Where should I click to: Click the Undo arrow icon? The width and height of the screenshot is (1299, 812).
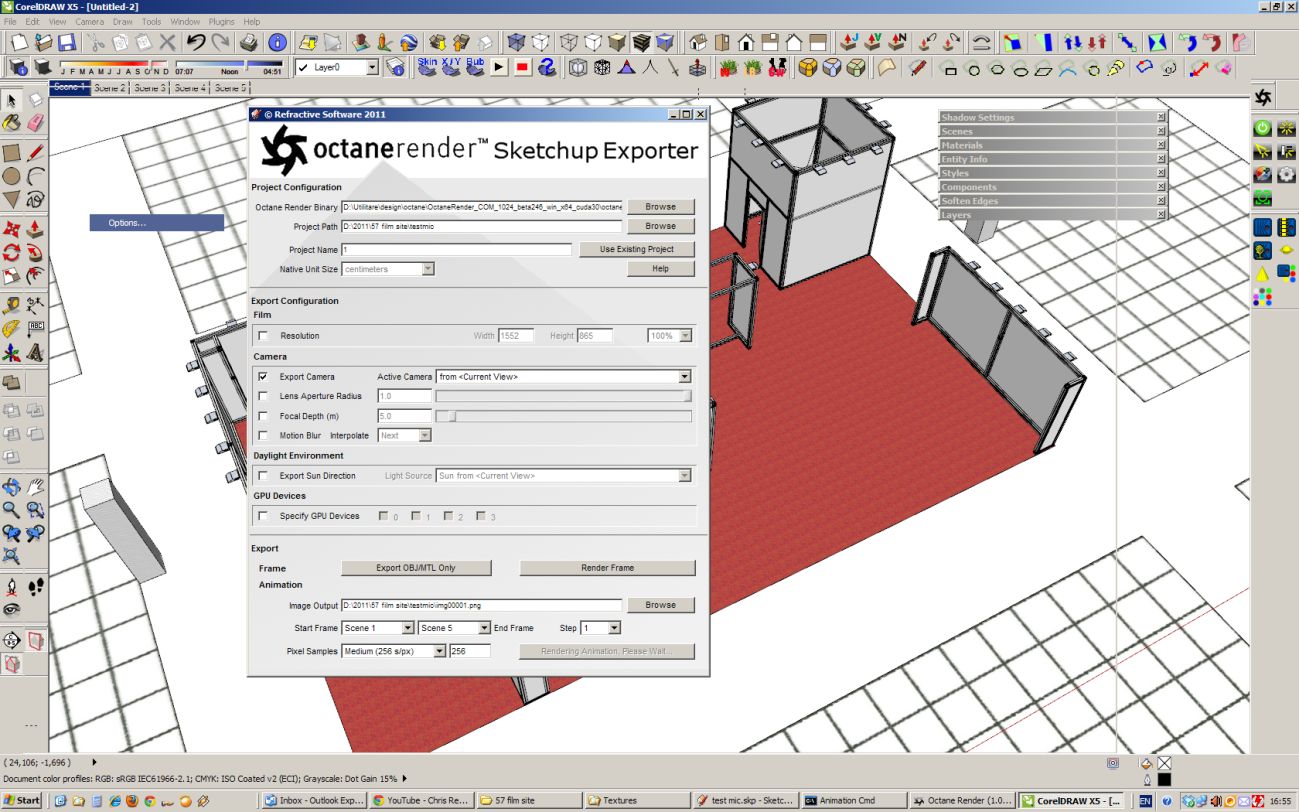pos(196,42)
